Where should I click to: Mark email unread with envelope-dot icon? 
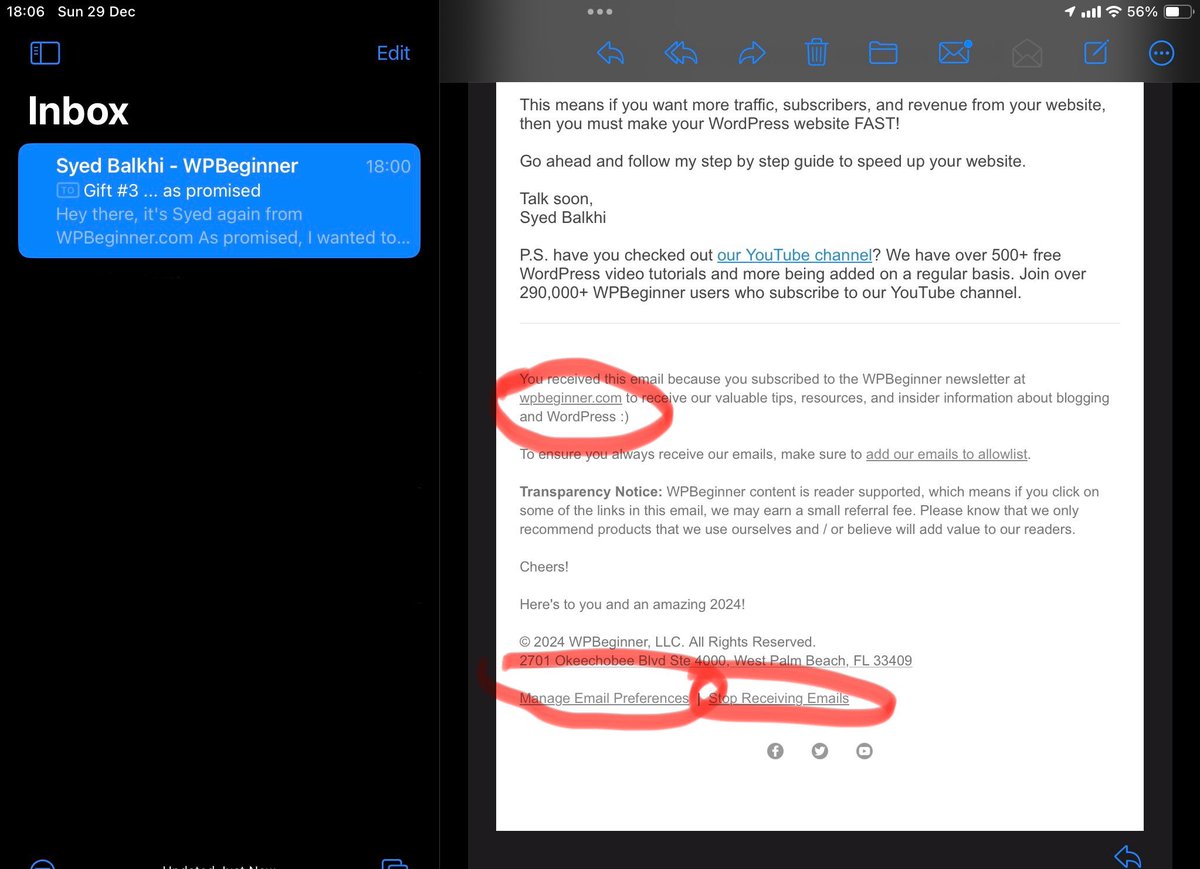coord(955,52)
